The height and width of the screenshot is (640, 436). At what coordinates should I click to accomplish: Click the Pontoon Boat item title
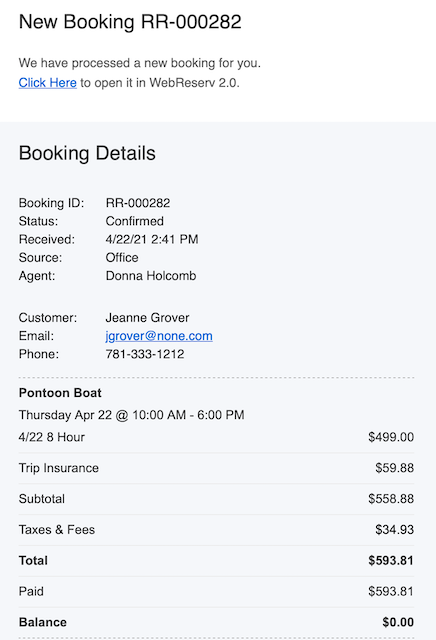60,393
